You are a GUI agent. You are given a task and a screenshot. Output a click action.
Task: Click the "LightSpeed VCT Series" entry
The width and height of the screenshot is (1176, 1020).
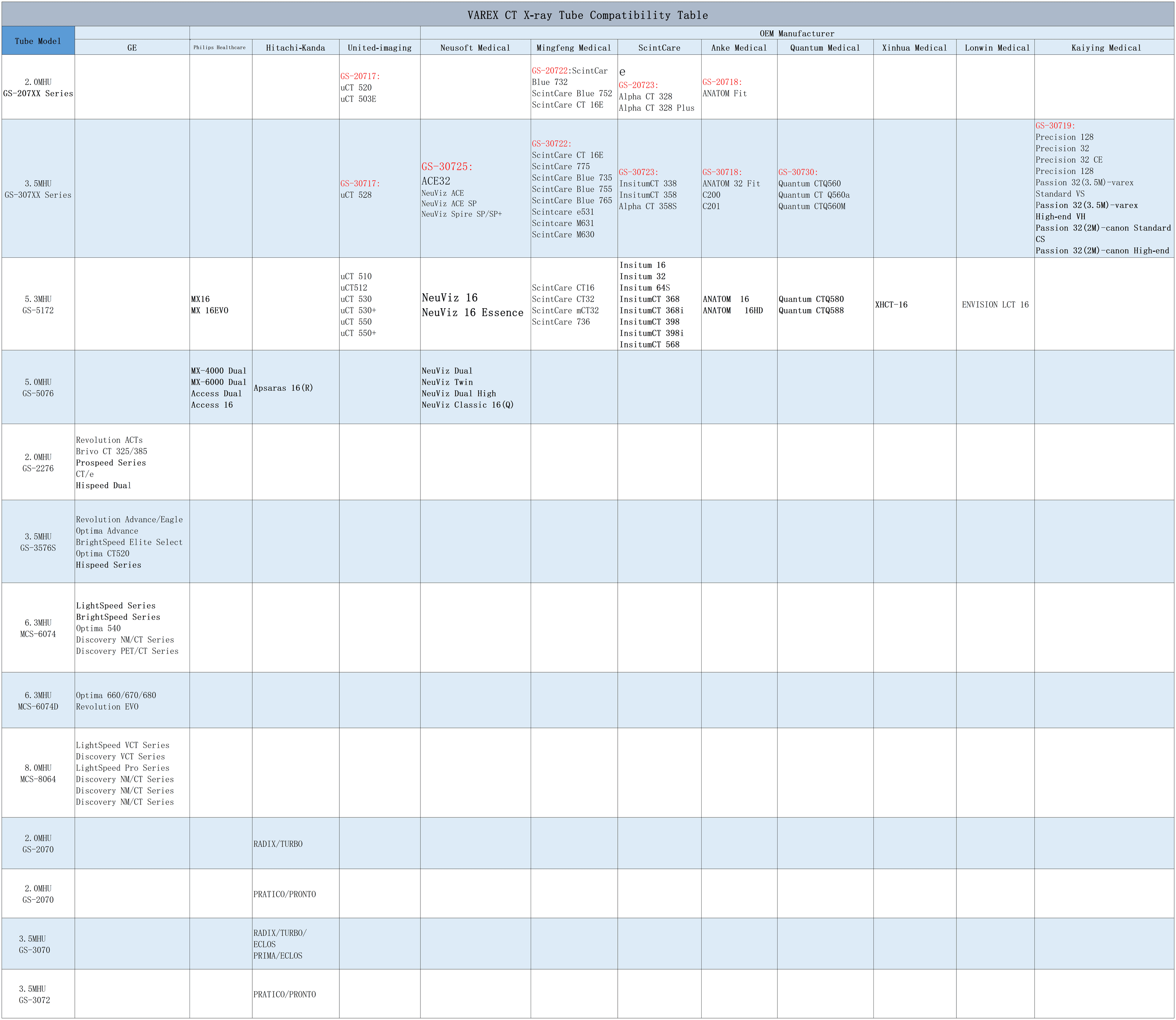123,745
